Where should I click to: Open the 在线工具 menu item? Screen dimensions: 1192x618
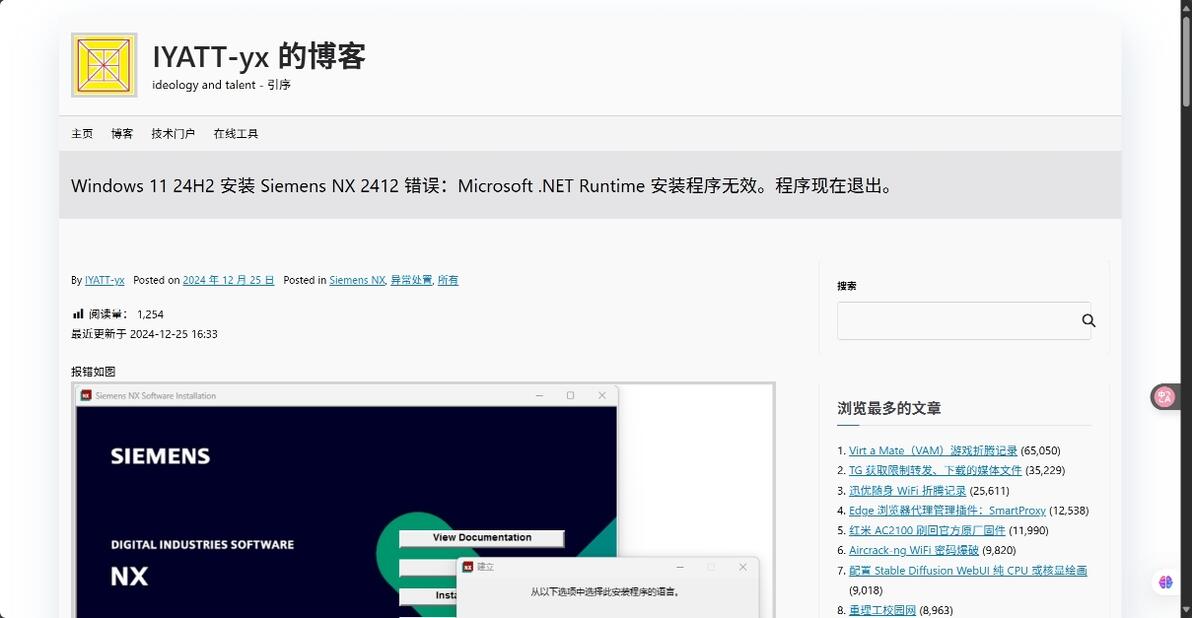pyautogui.click(x=236, y=134)
